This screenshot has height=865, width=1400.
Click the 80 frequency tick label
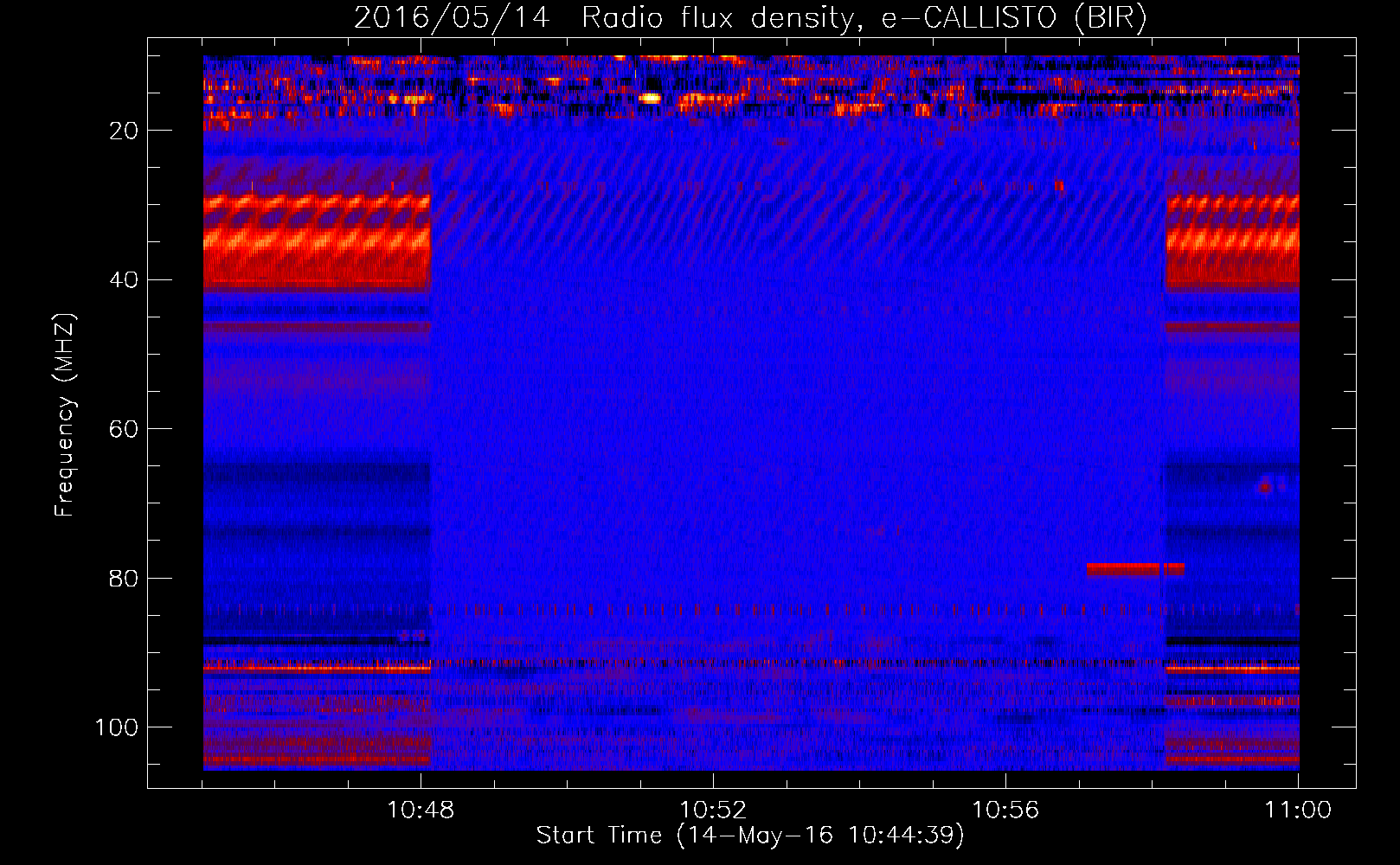pos(124,578)
